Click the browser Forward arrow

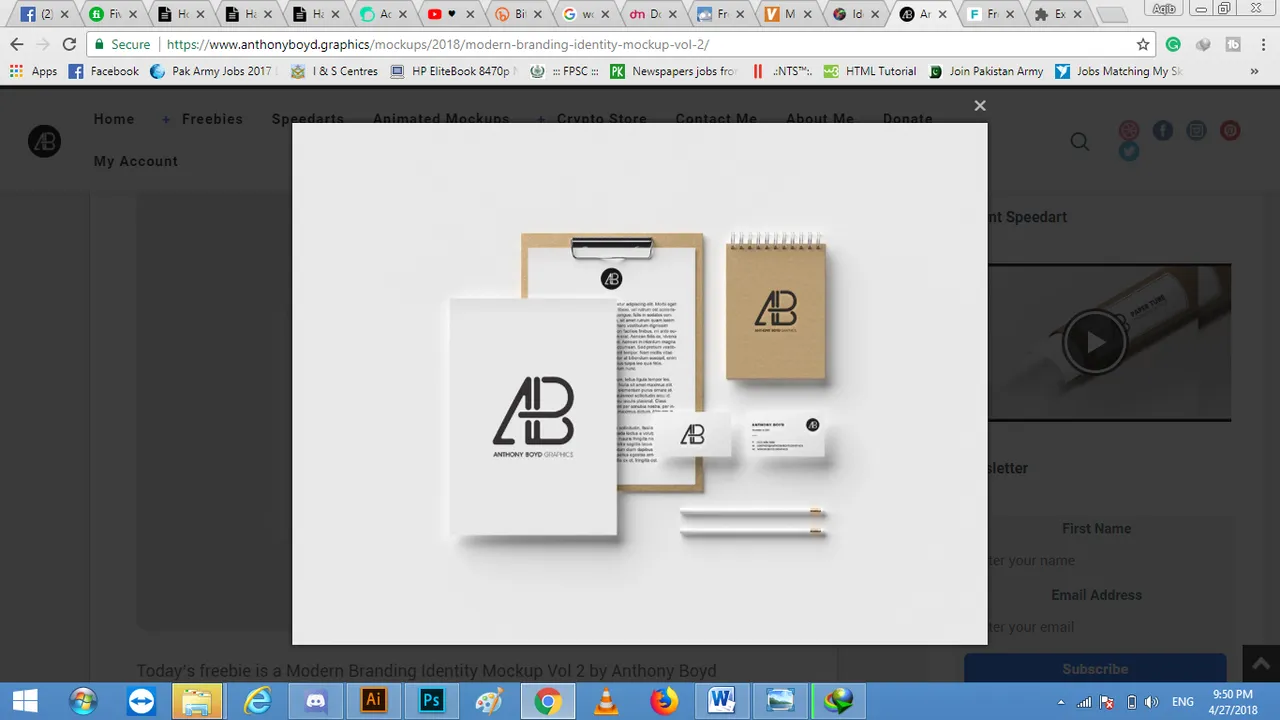pos(42,44)
